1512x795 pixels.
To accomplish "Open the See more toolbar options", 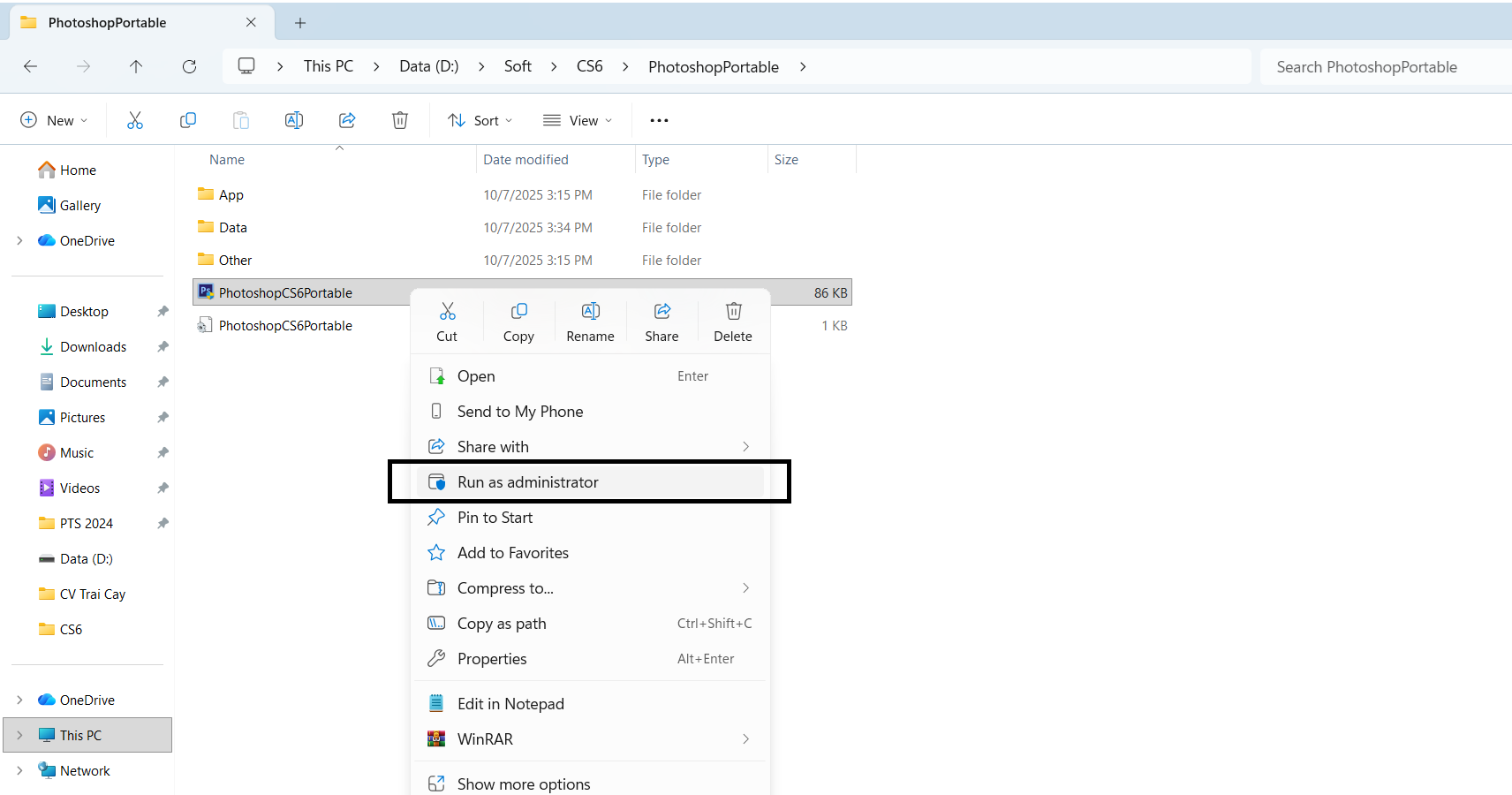I will coord(659,121).
